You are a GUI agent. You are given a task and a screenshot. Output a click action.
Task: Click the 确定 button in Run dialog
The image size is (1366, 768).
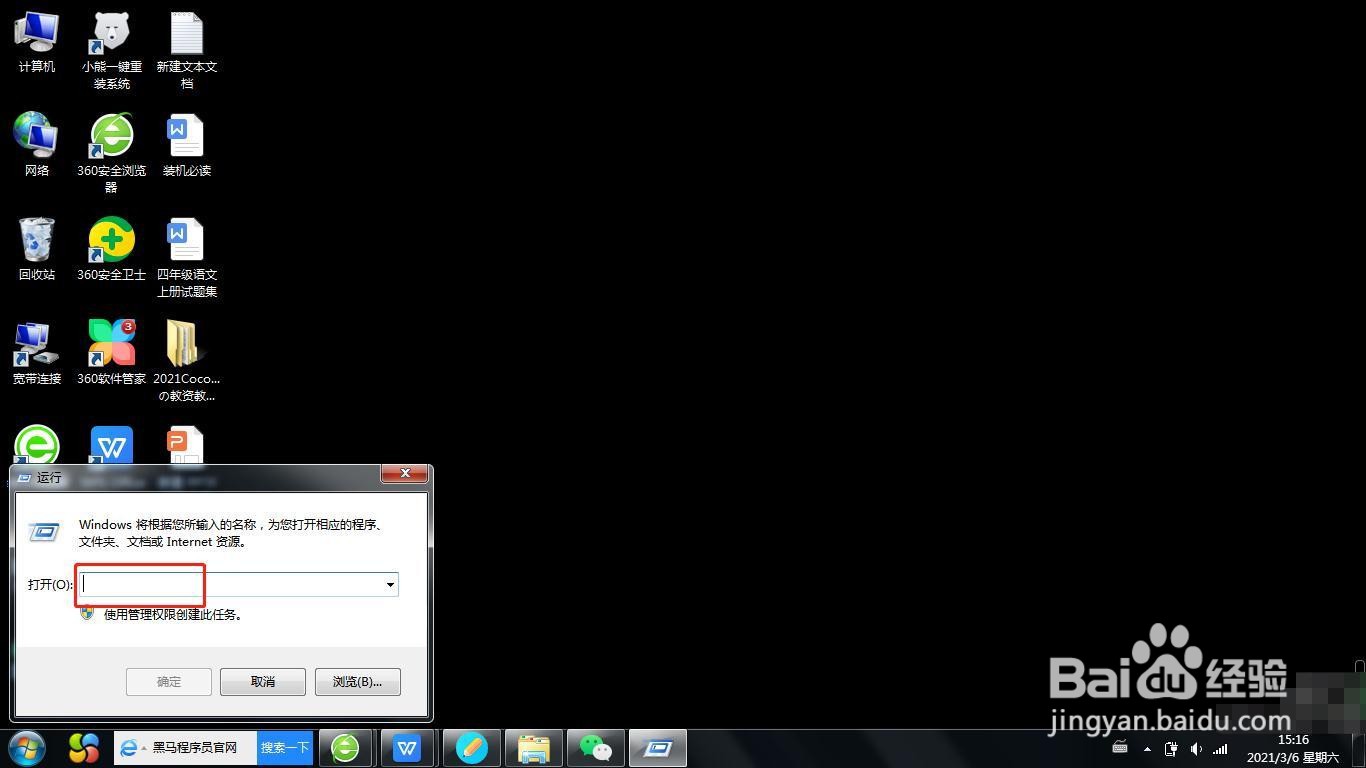coord(169,682)
